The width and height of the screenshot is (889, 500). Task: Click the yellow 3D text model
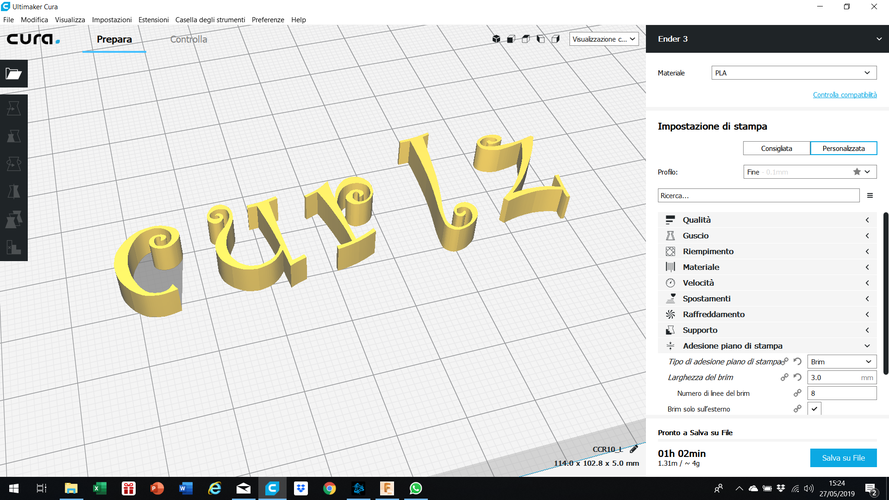340,227
